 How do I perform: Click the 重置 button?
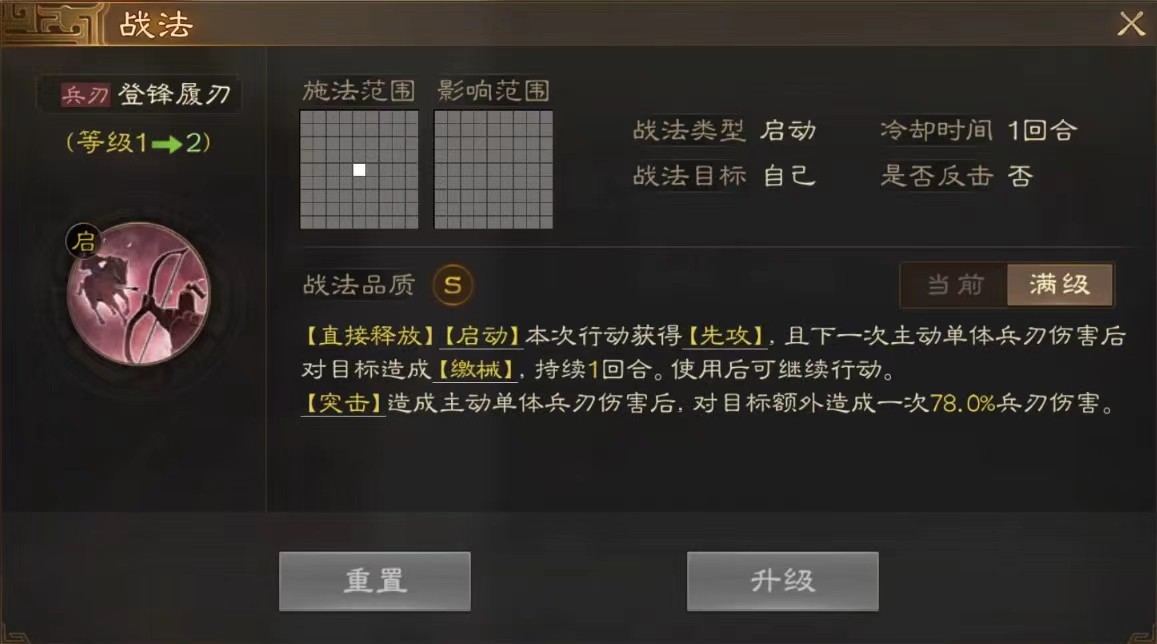tap(375, 581)
